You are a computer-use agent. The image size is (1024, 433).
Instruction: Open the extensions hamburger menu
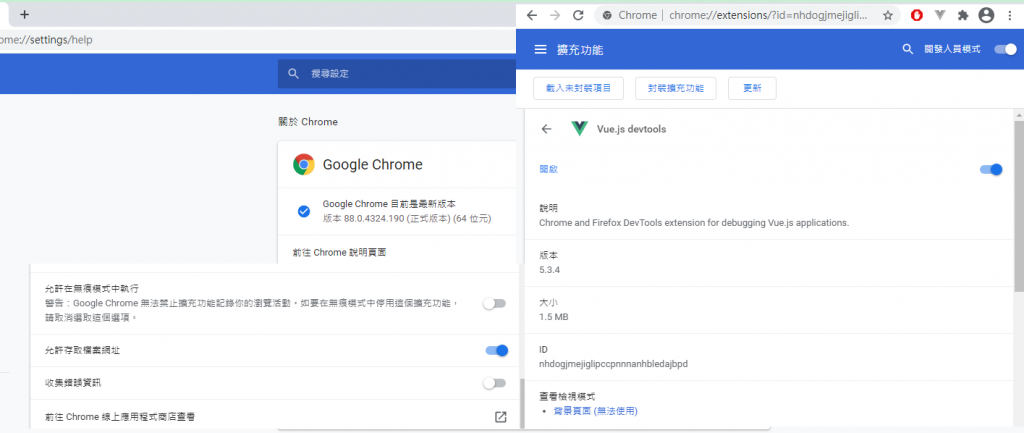tap(540, 49)
